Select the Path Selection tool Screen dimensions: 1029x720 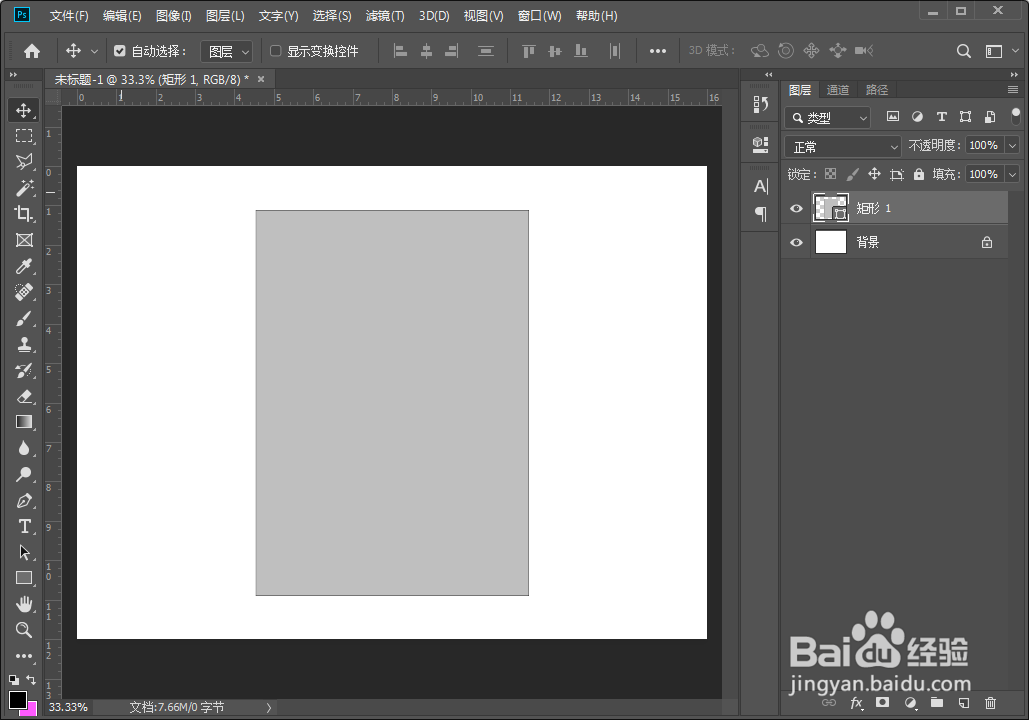click(24, 552)
